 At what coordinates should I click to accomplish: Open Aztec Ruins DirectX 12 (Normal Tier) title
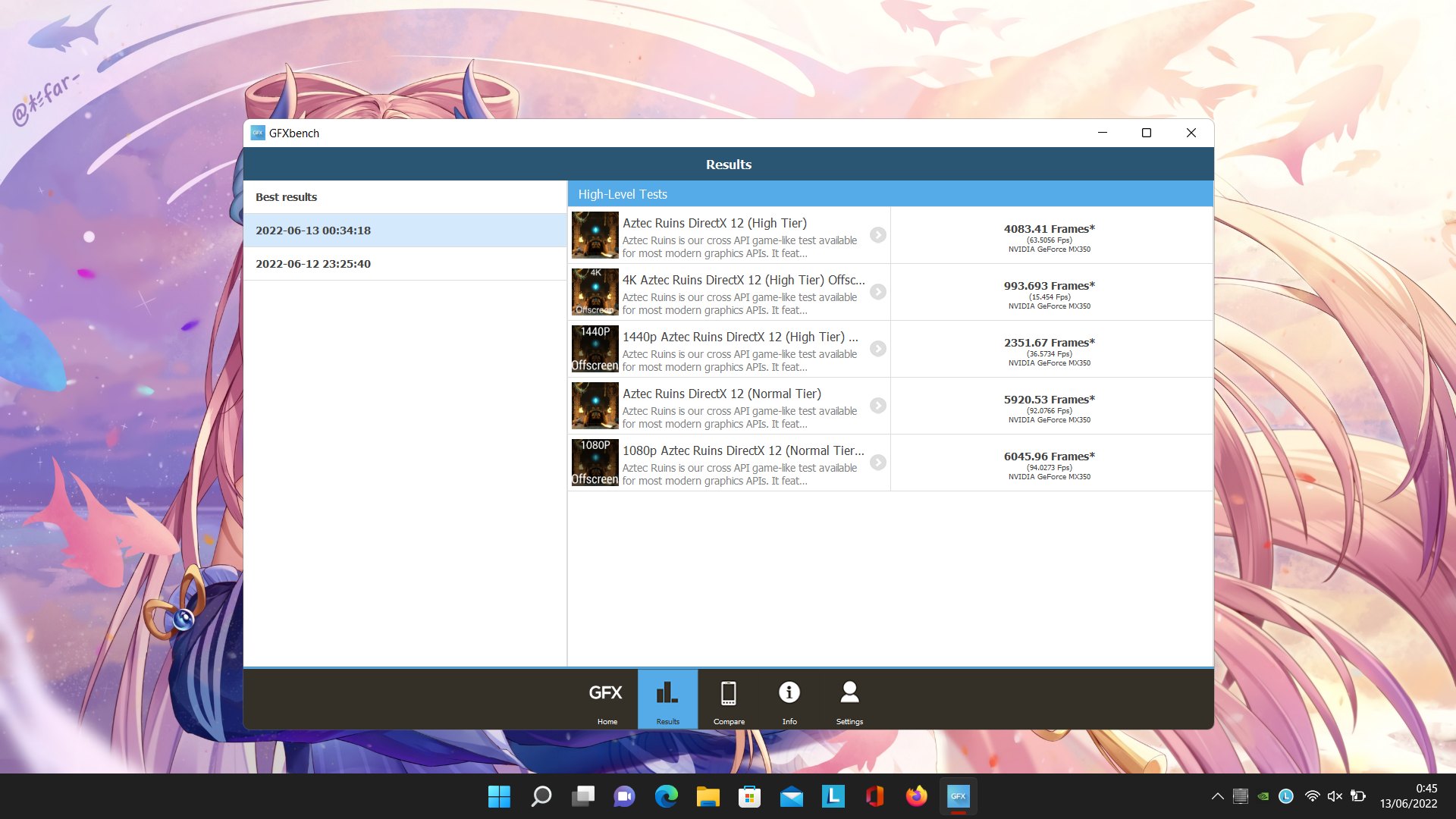(722, 394)
